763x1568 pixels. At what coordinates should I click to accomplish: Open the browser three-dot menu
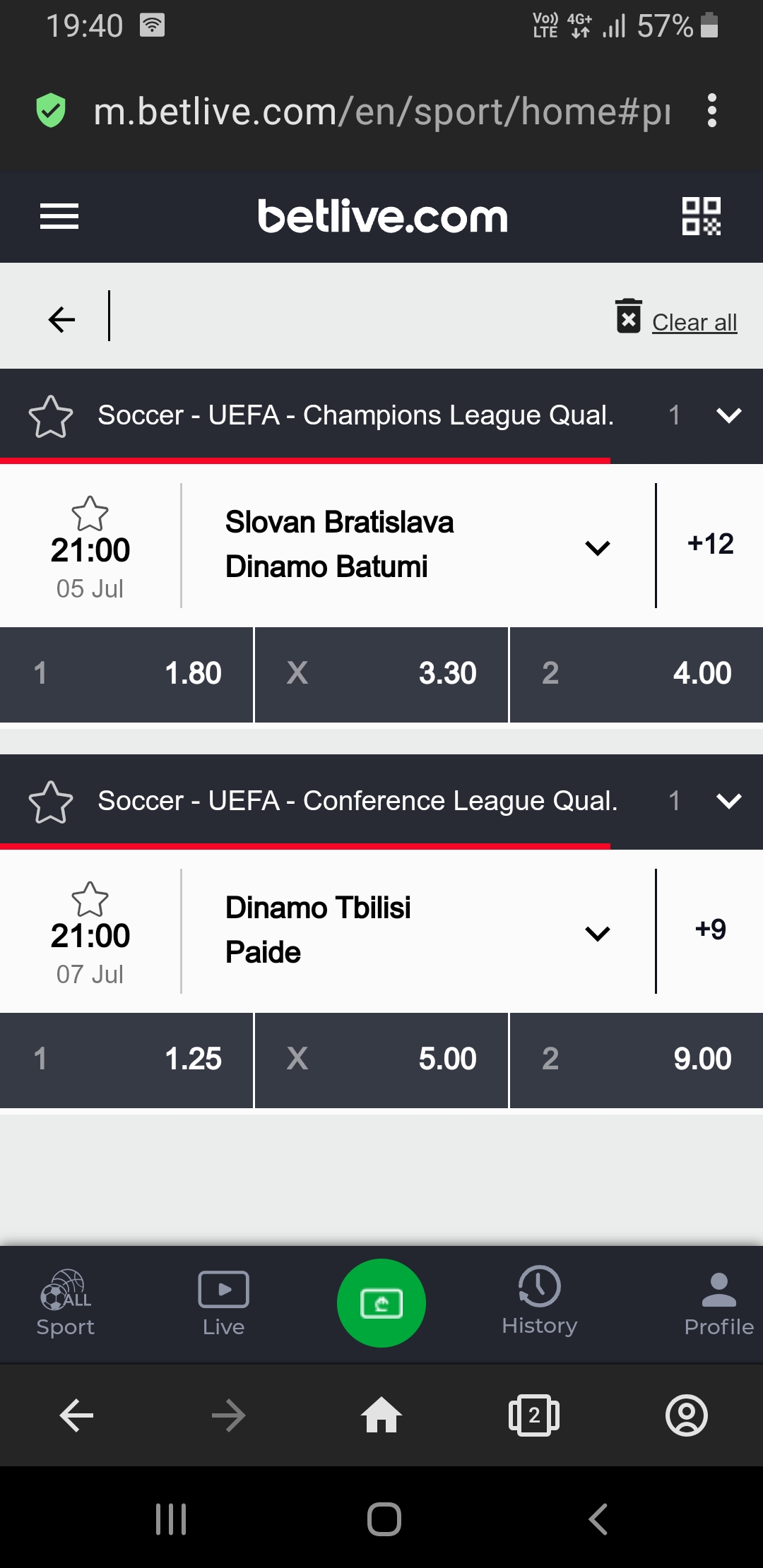(712, 111)
